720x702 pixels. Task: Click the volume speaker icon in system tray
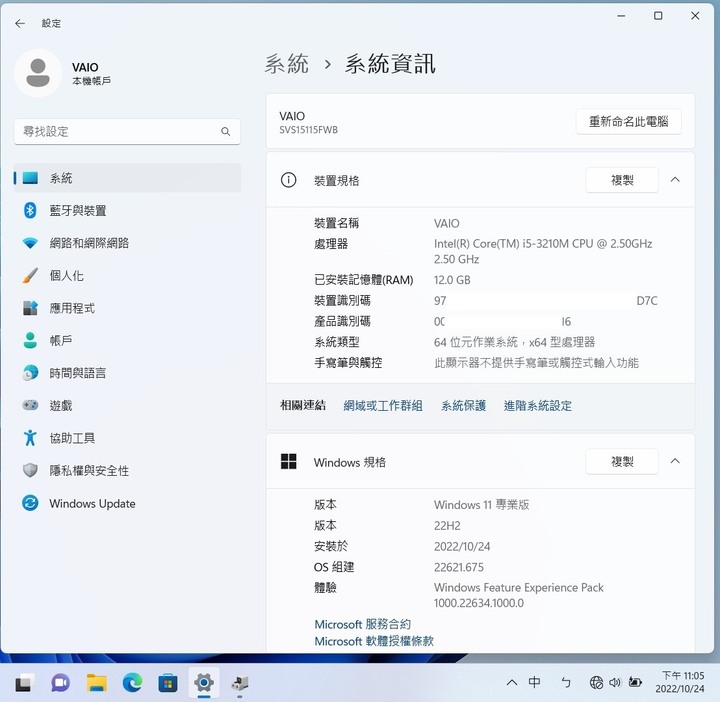(615, 683)
